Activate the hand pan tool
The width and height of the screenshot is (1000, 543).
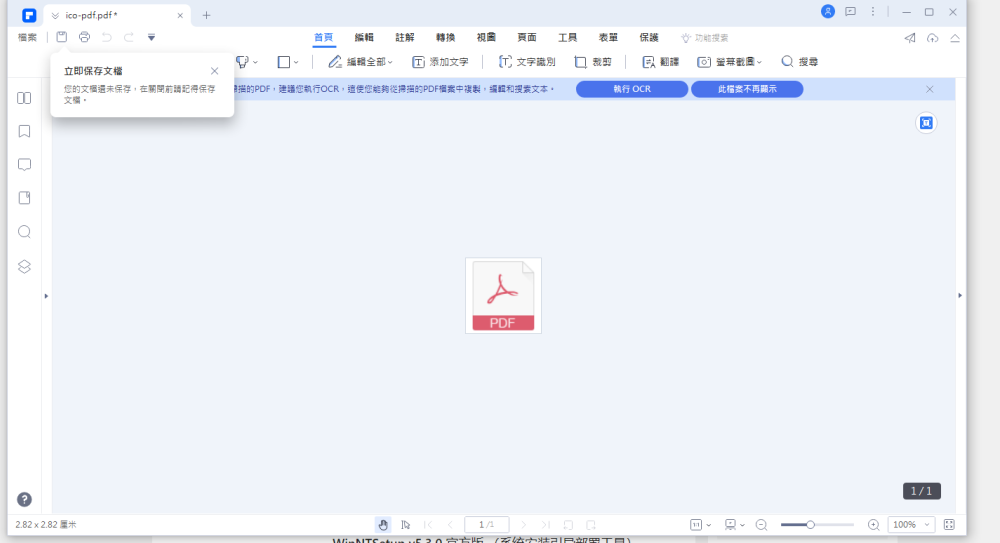point(383,524)
